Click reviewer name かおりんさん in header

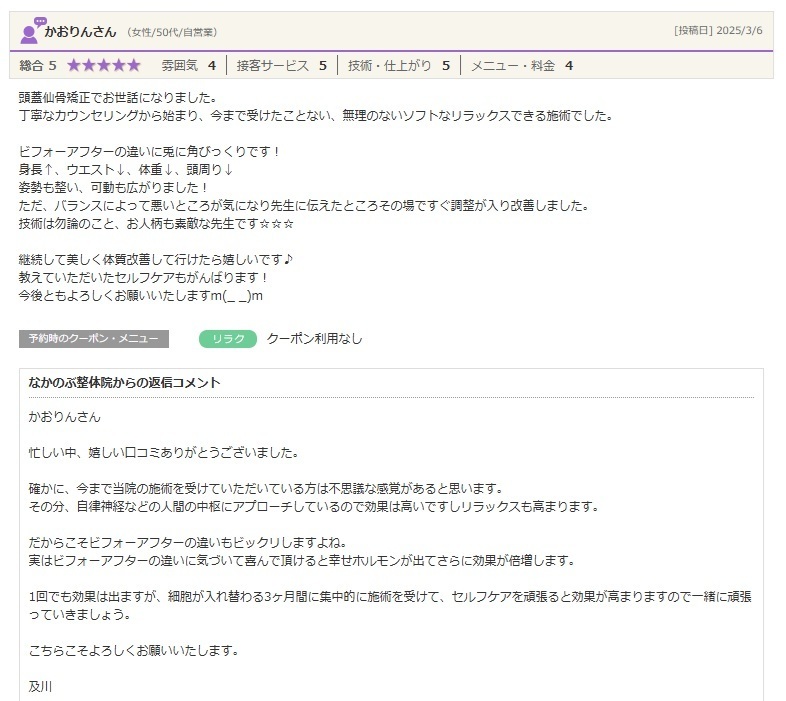pos(80,32)
